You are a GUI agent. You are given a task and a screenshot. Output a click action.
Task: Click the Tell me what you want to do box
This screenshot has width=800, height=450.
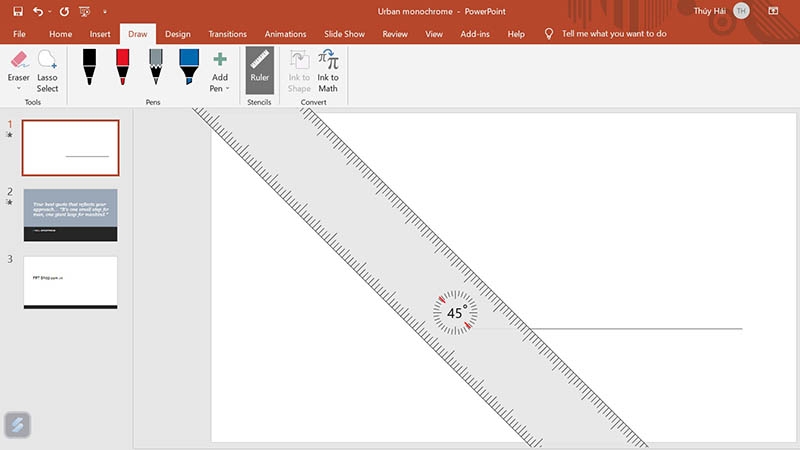(x=614, y=34)
